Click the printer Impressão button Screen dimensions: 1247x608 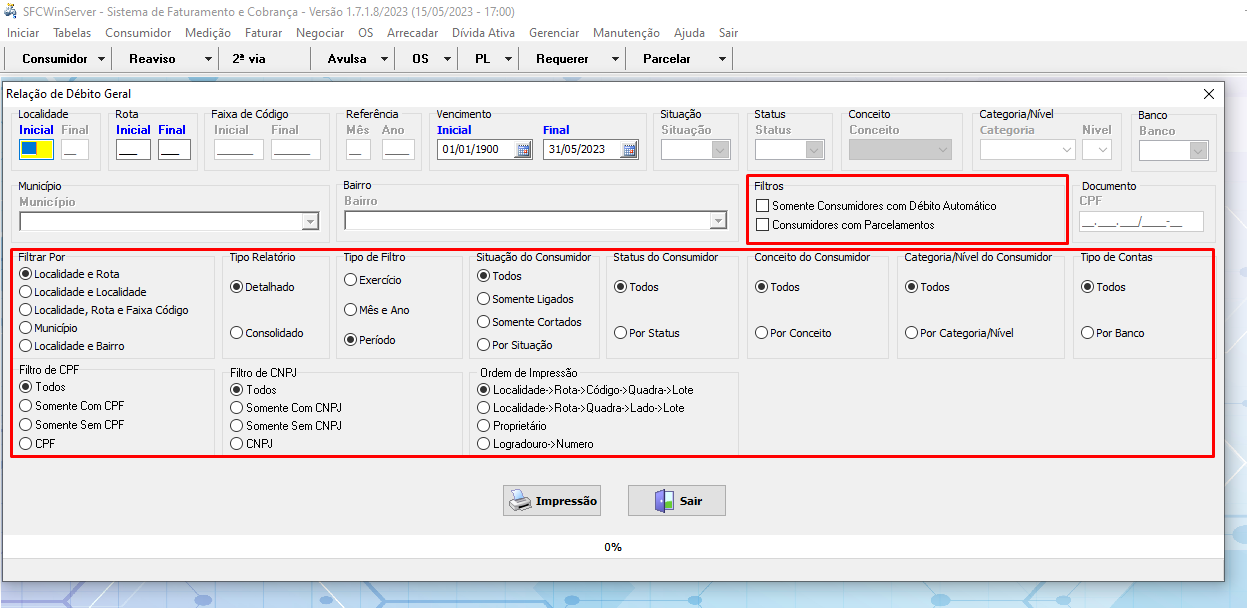tap(552, 501)
